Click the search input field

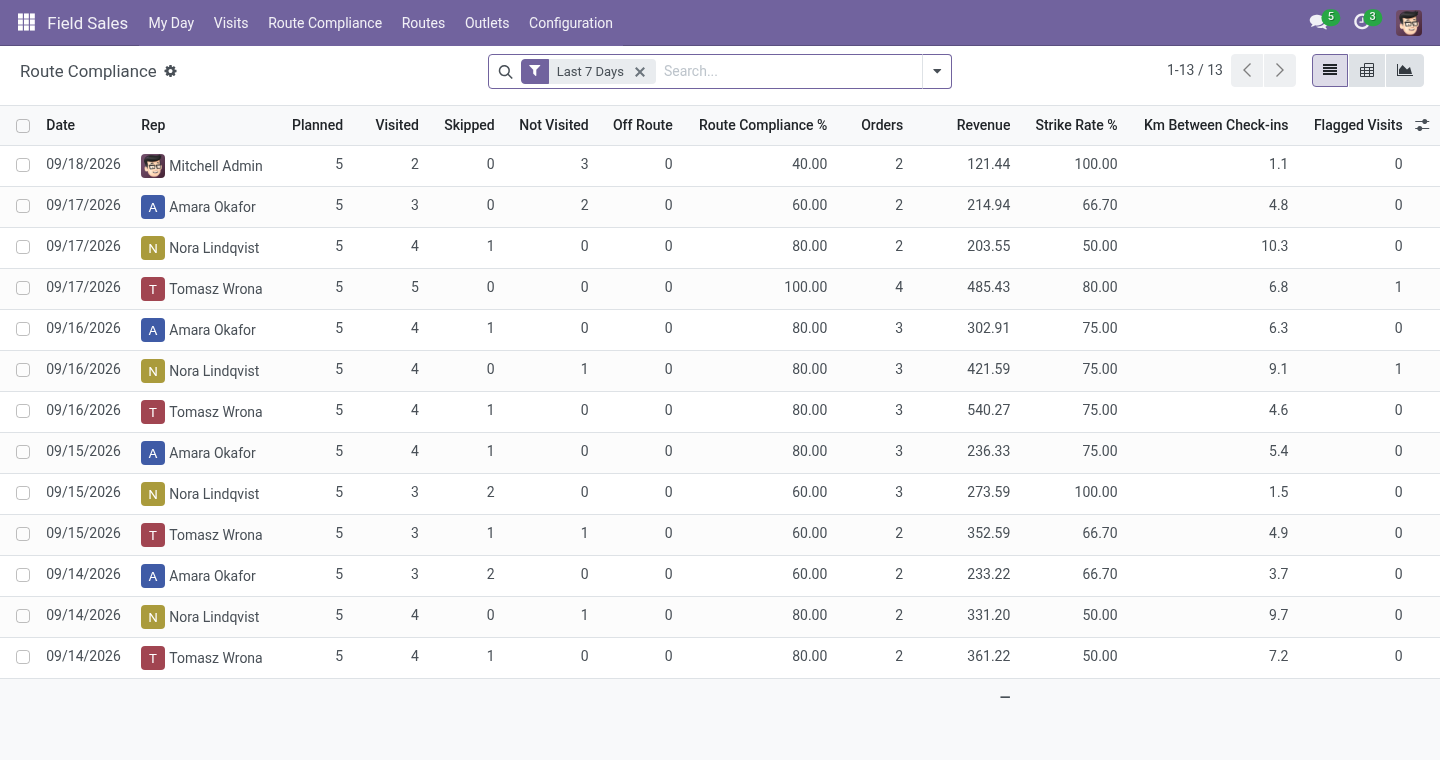[788, 72]
